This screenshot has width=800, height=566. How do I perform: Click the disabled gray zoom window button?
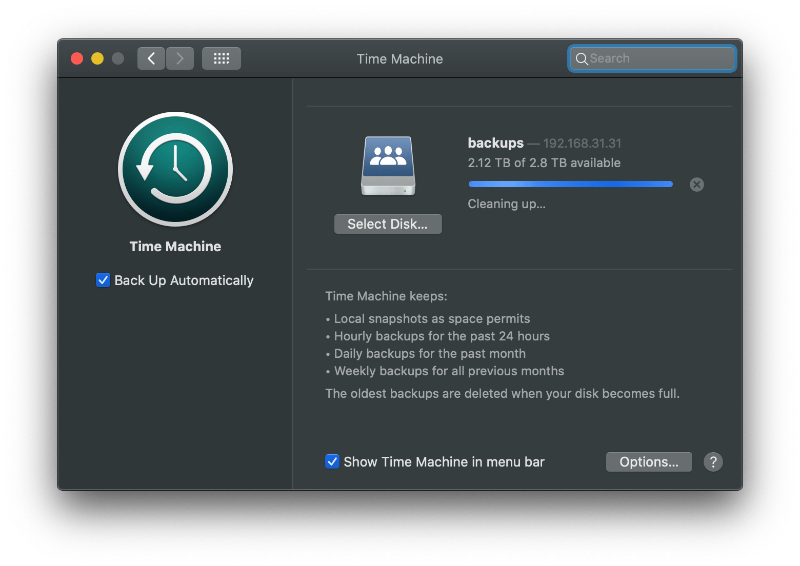point(118,58)
